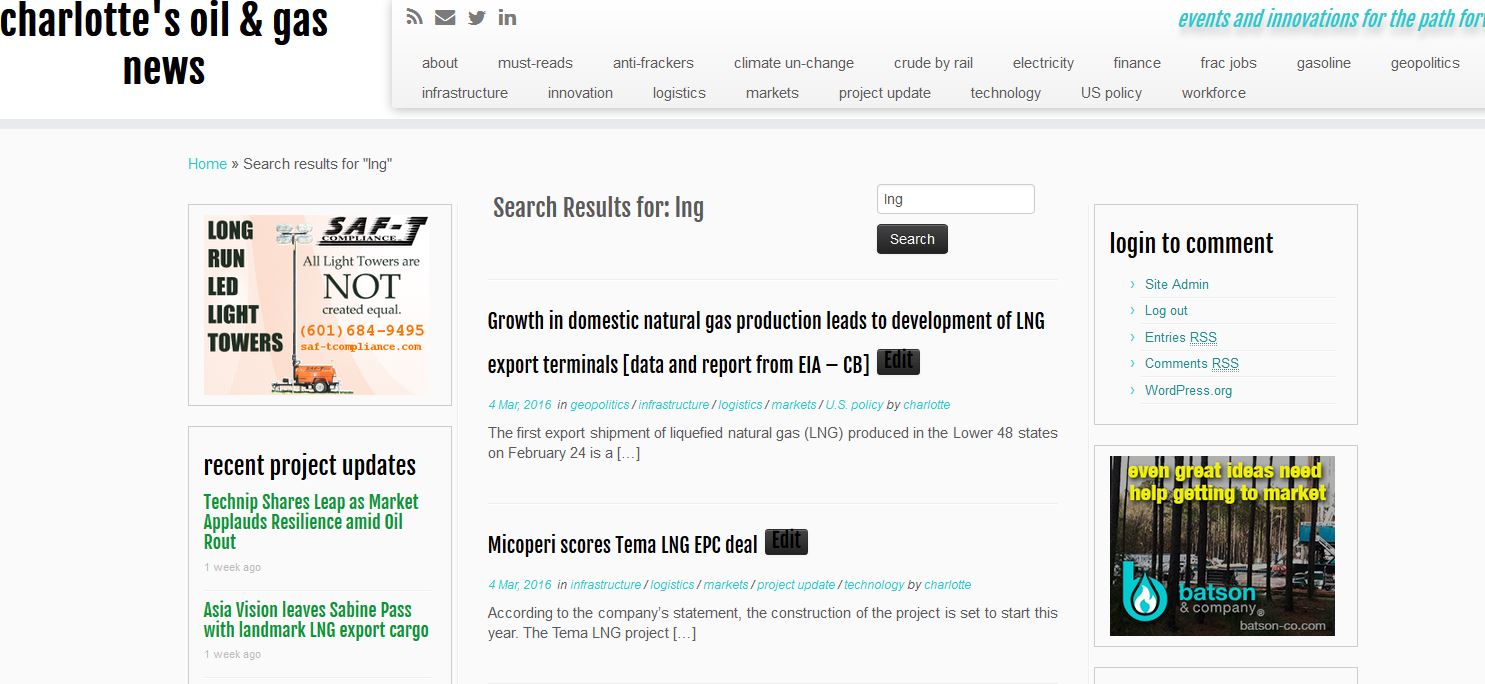This screenshot has width=1485, height=684.
Task: Open the 'frac jobs' menu item
Action: [1228, 63]
